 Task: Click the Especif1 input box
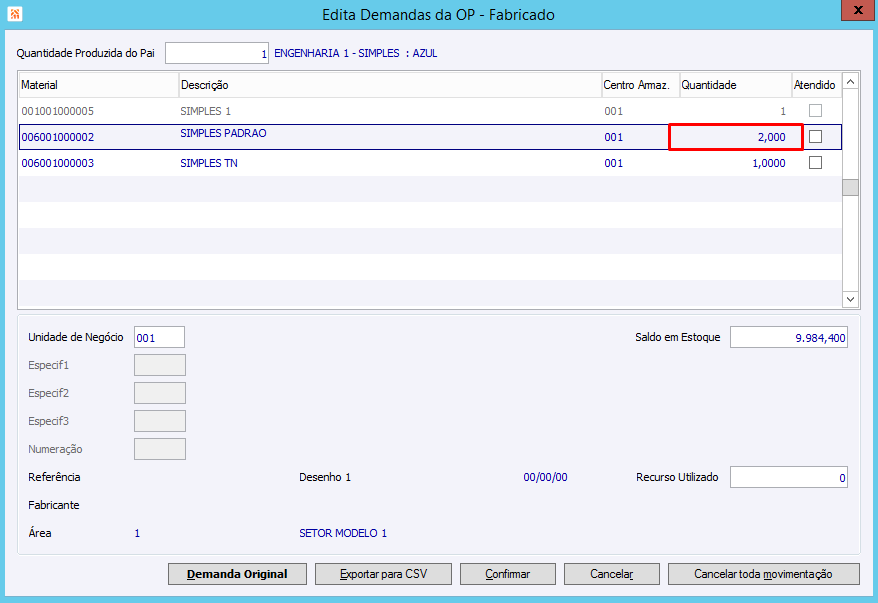160,365
